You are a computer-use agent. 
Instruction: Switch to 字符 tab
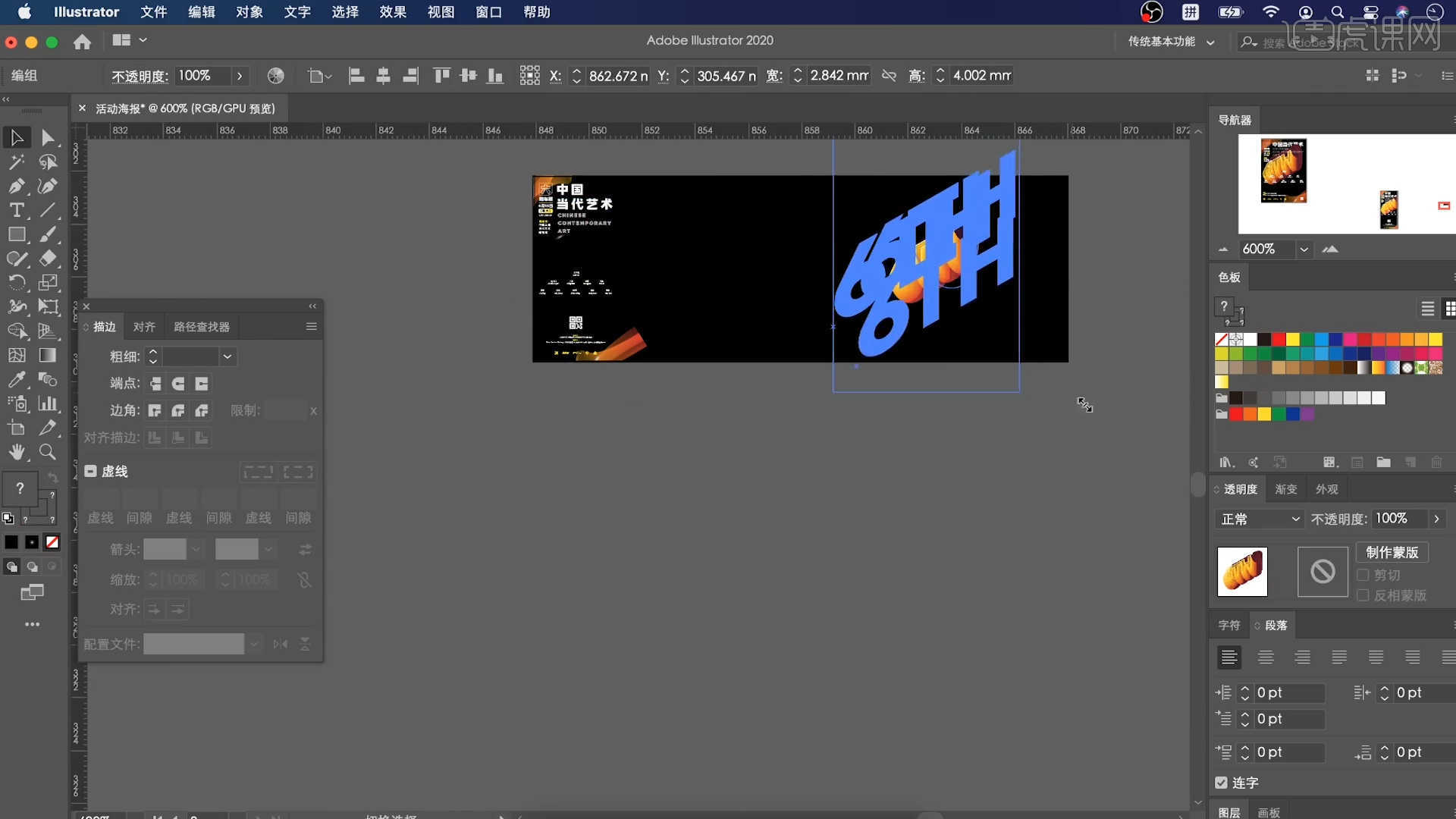tap(1229, 625)
